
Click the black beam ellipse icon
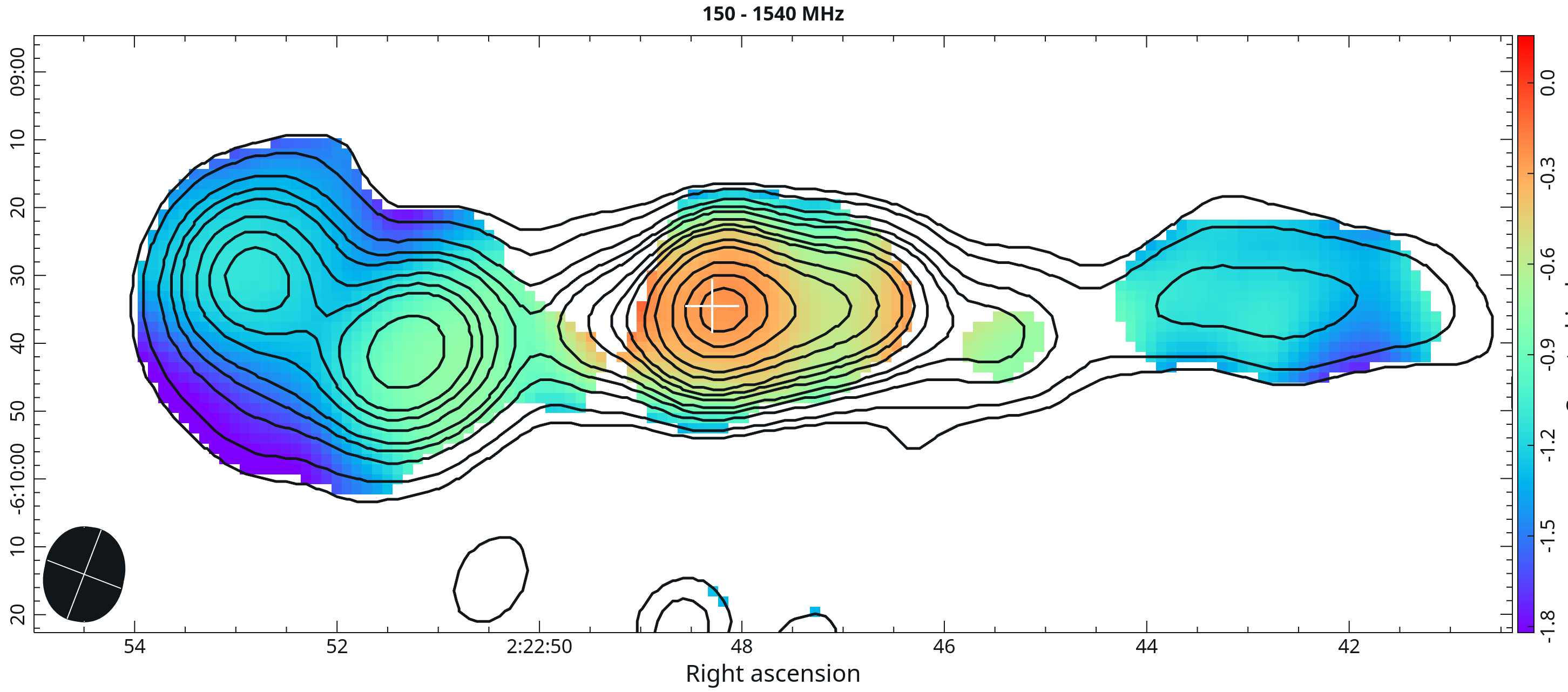[x=84, y=574]
